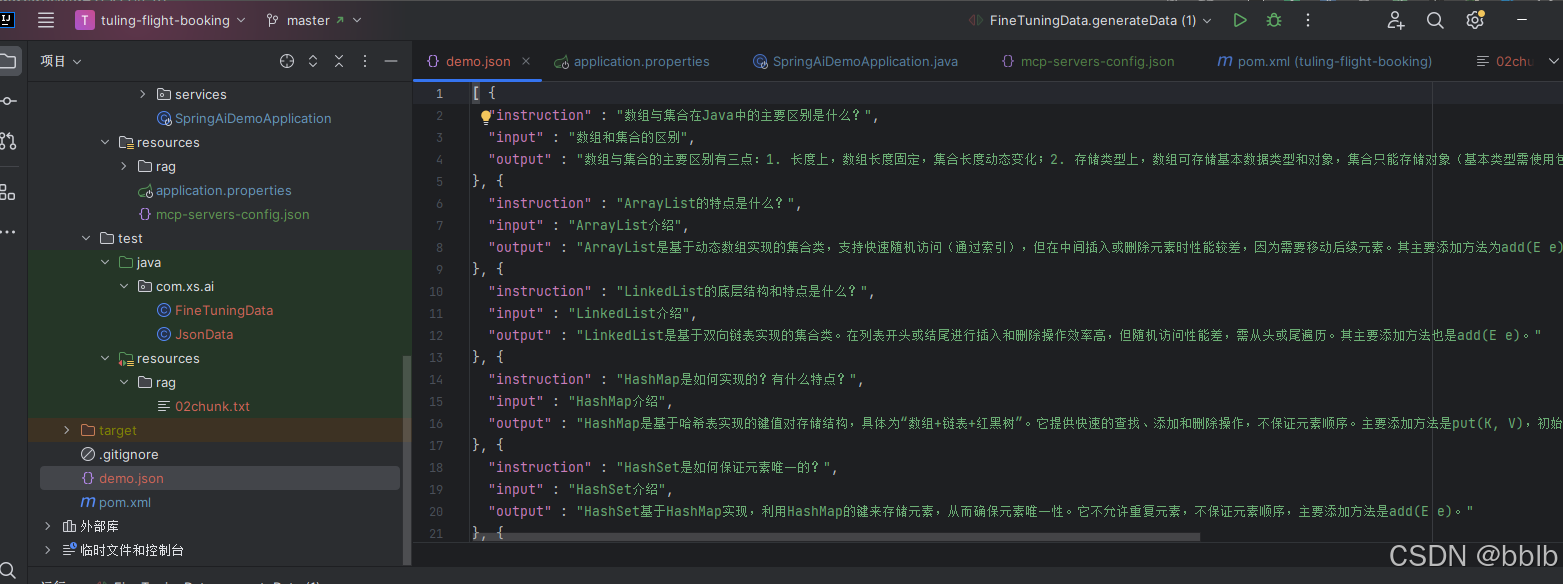
Task: Switch to the application.properties tab
Action: pyautogui.click(x=631, y=61)
